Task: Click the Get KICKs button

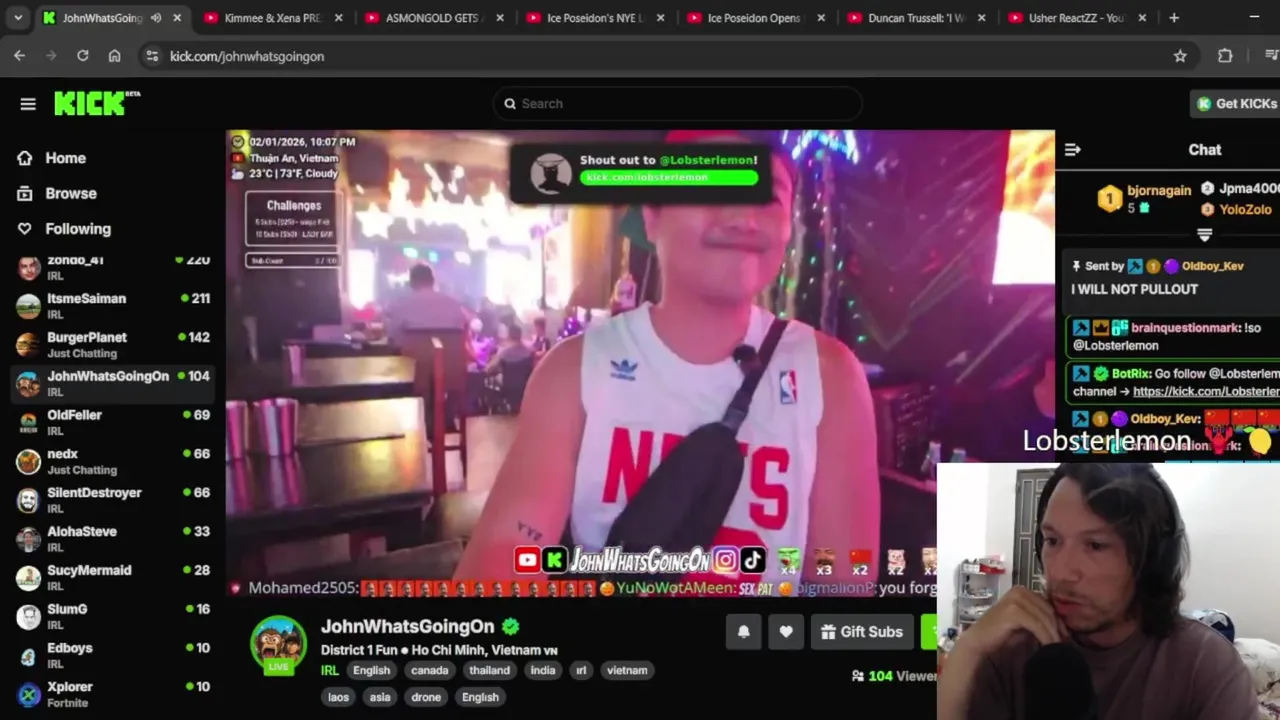Action: click(1236, 104)
